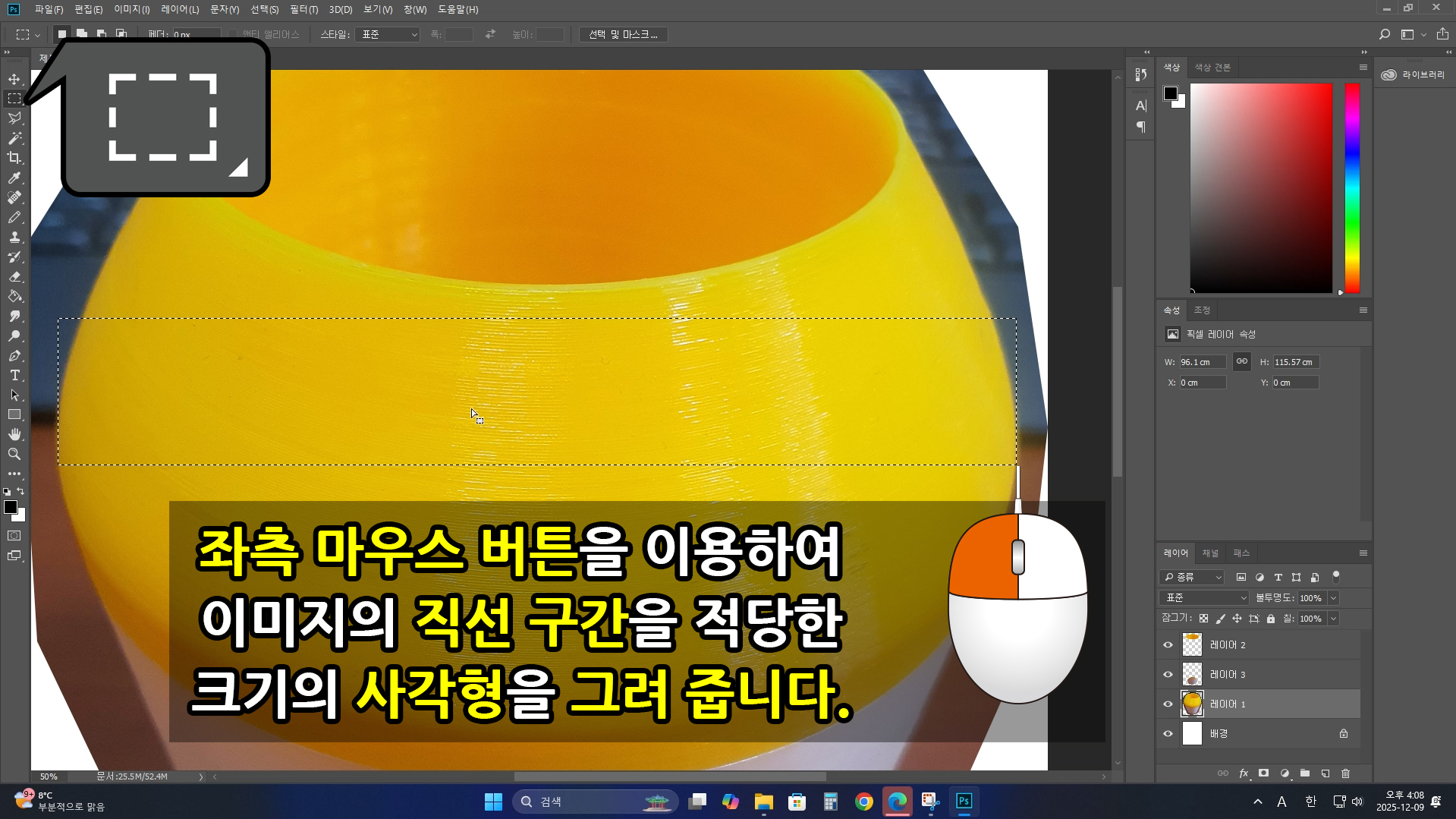Click the color picker field
This screenshot has width=1456, height=819.
(x=1261, y=187)
